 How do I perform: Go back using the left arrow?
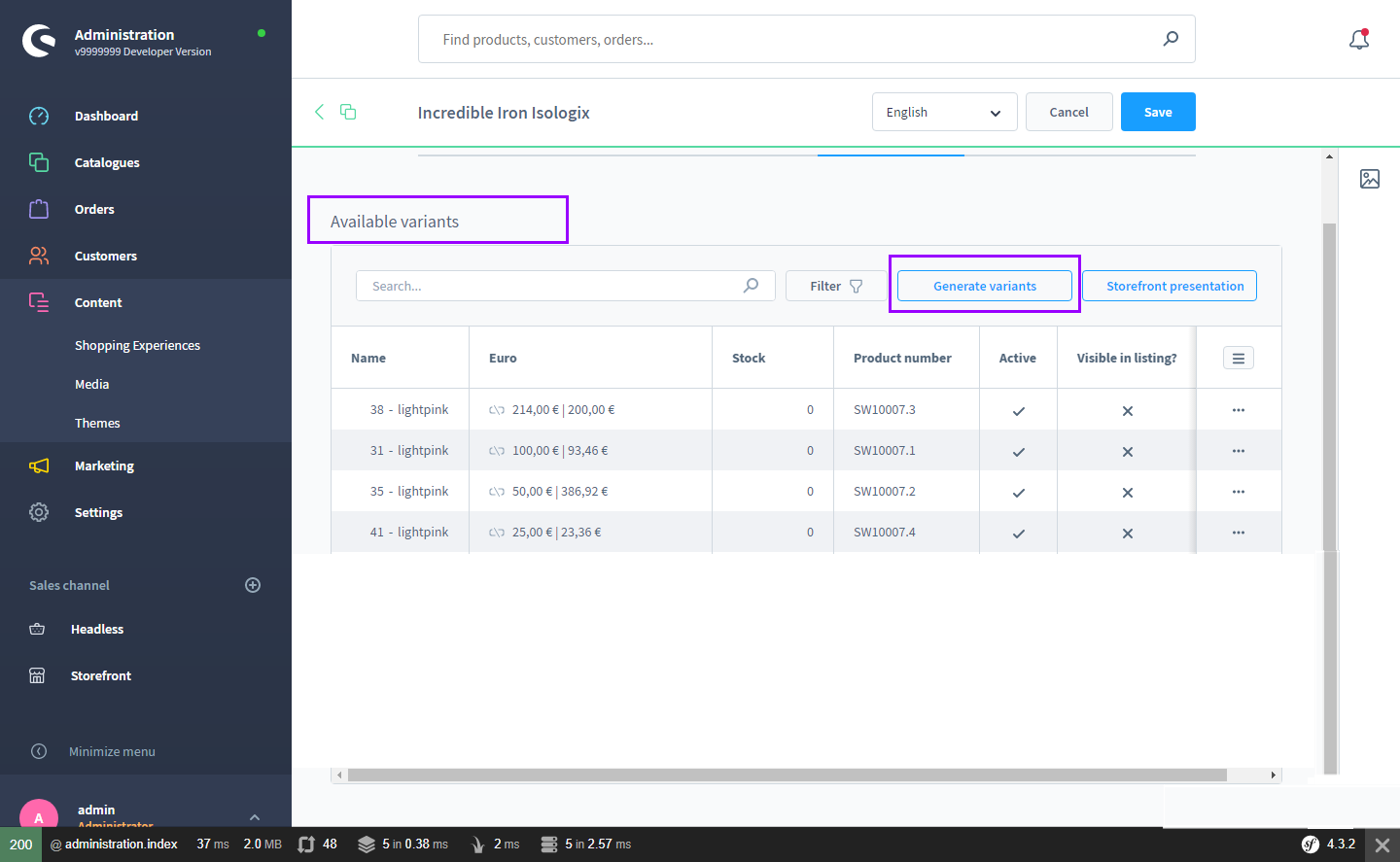click(x=319, y=112)
